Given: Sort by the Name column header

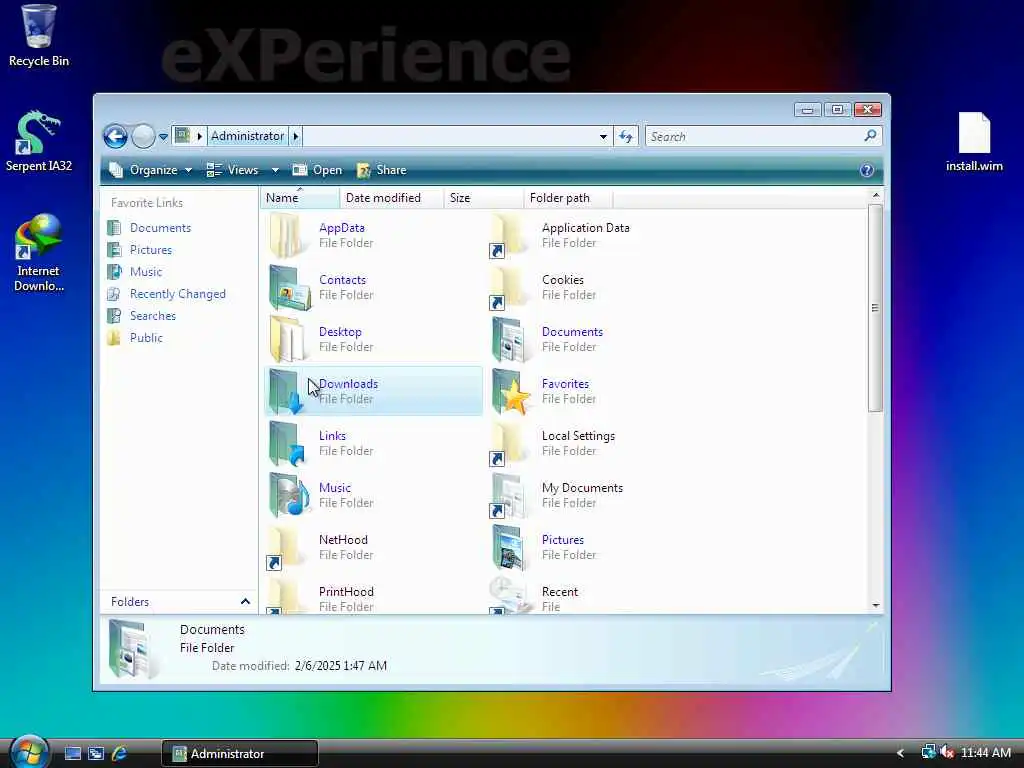Looking at the screenshot, I should pos(300,197).
